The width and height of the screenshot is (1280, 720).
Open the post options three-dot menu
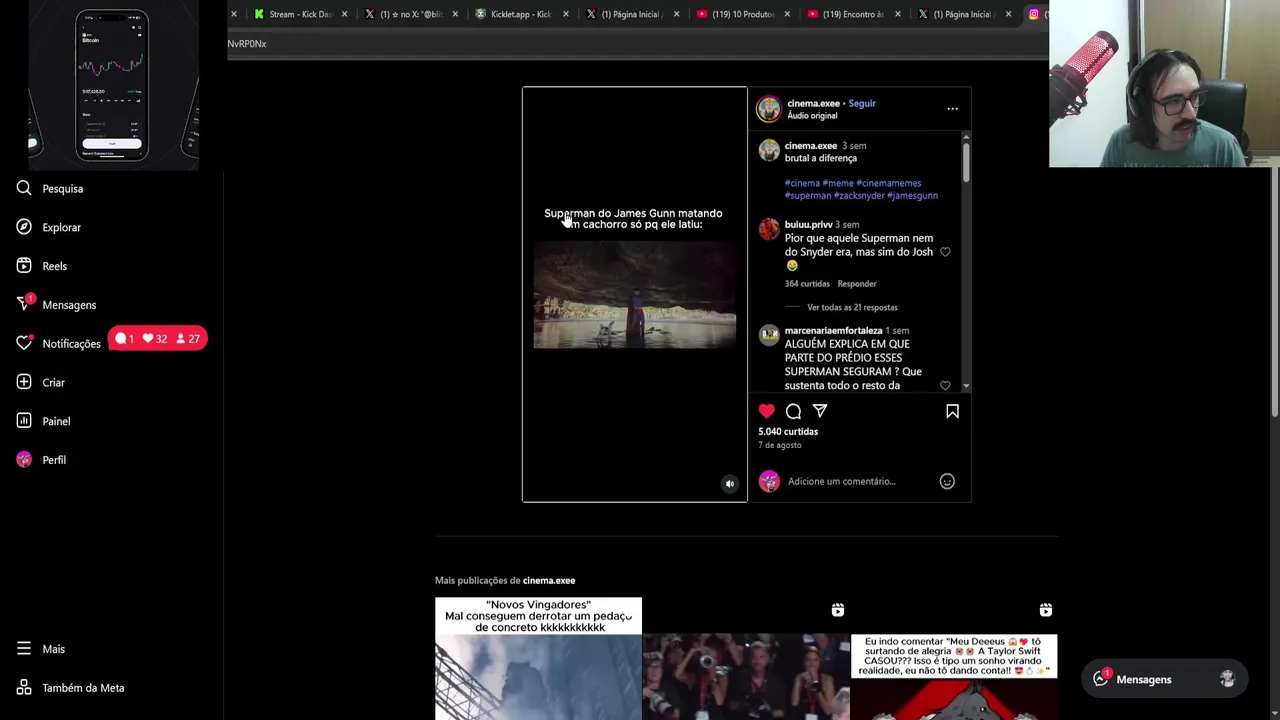click(x=952, y=109)
